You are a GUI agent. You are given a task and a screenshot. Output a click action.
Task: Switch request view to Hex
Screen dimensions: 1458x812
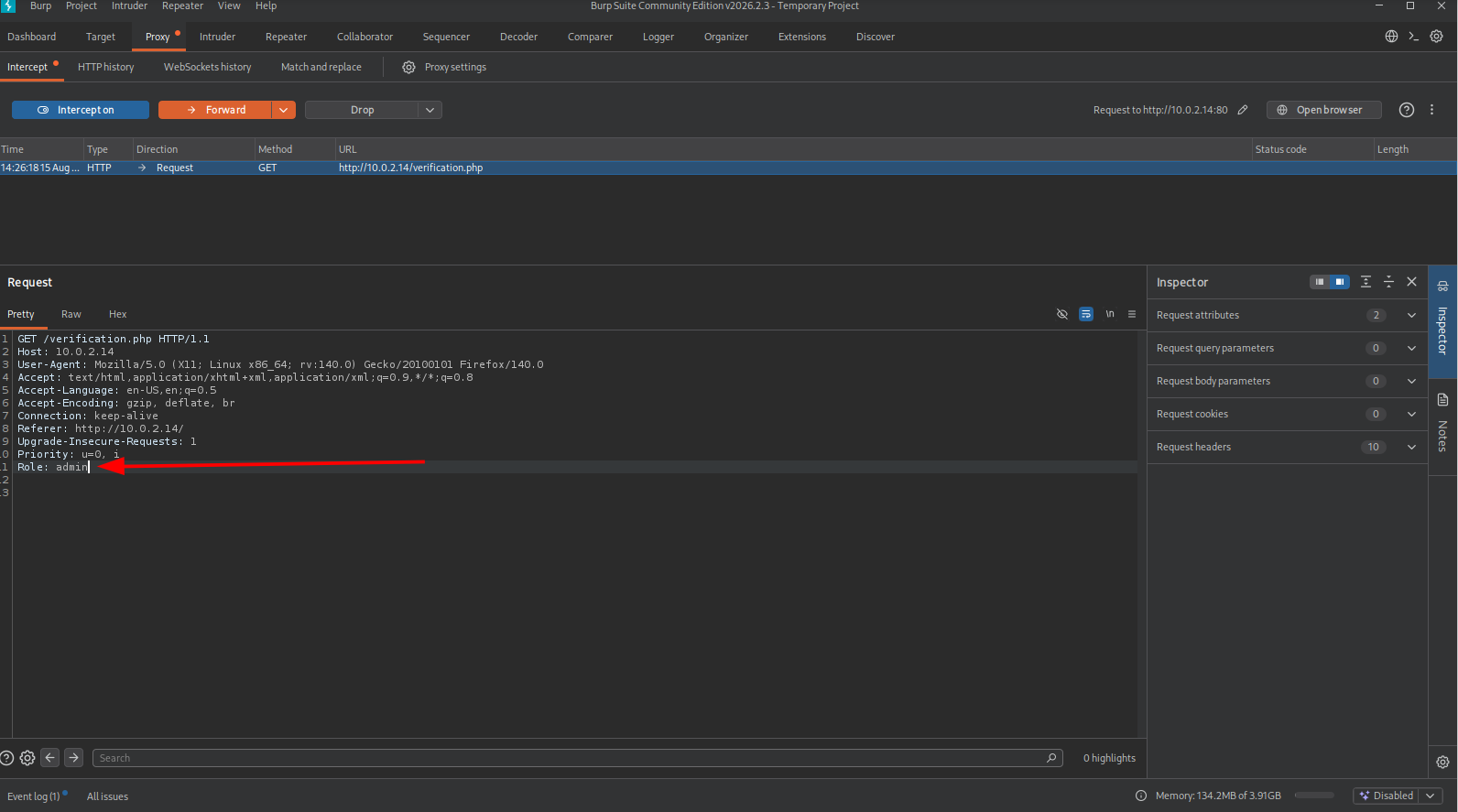pyautogui.click(x=117, y=314)
